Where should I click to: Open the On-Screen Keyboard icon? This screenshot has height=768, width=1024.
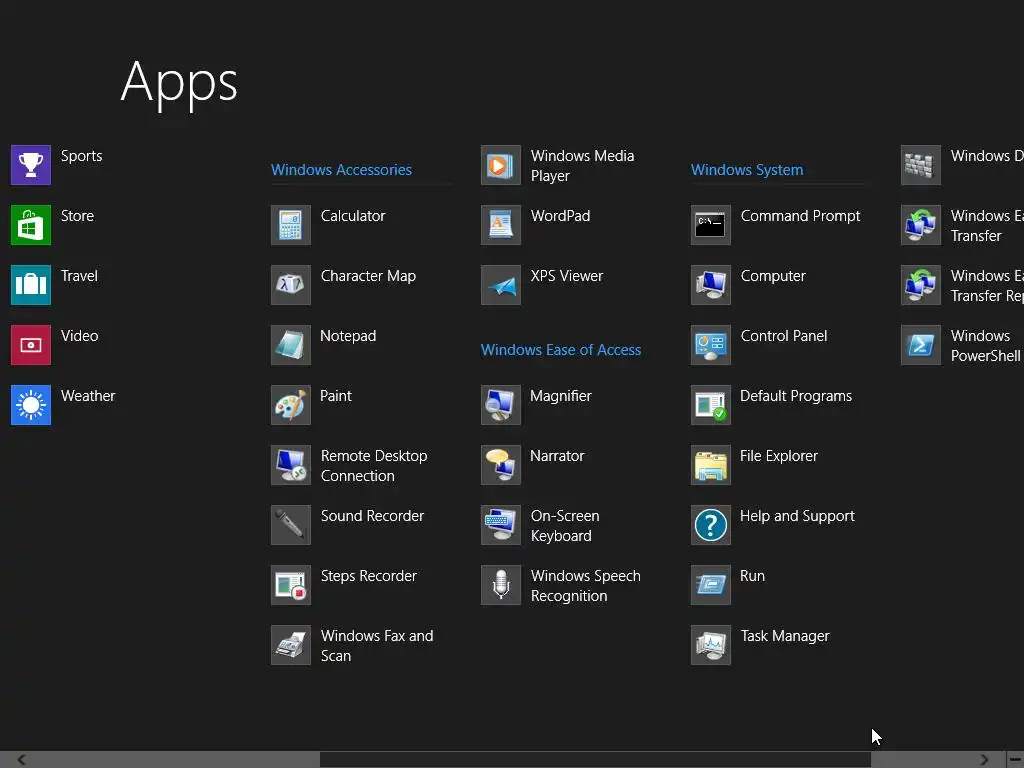tap(501, 525)
